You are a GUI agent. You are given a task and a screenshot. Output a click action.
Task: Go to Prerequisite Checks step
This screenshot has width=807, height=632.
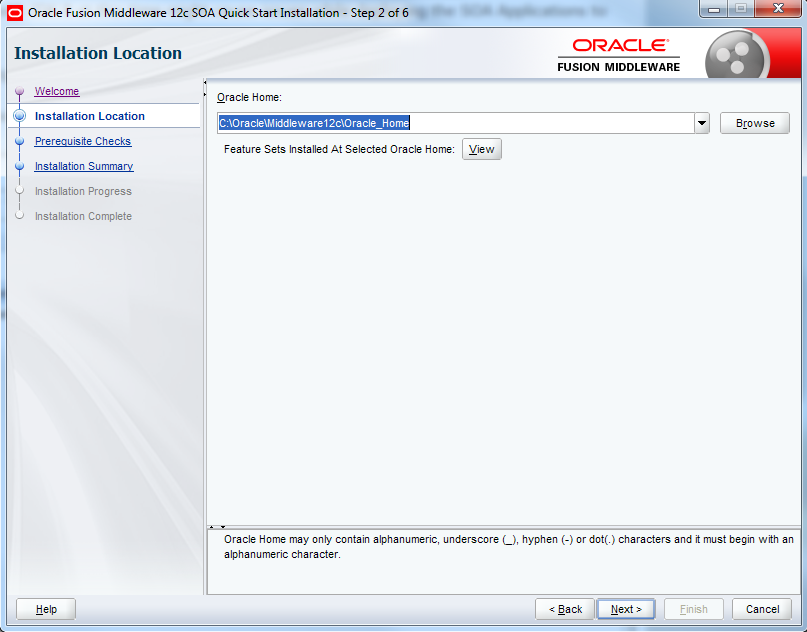pyautogui.click(x=83, y=141)
